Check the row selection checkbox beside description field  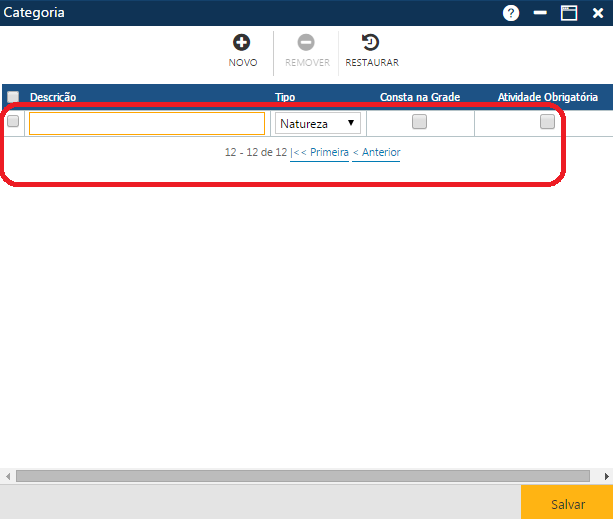coord(13,122)
